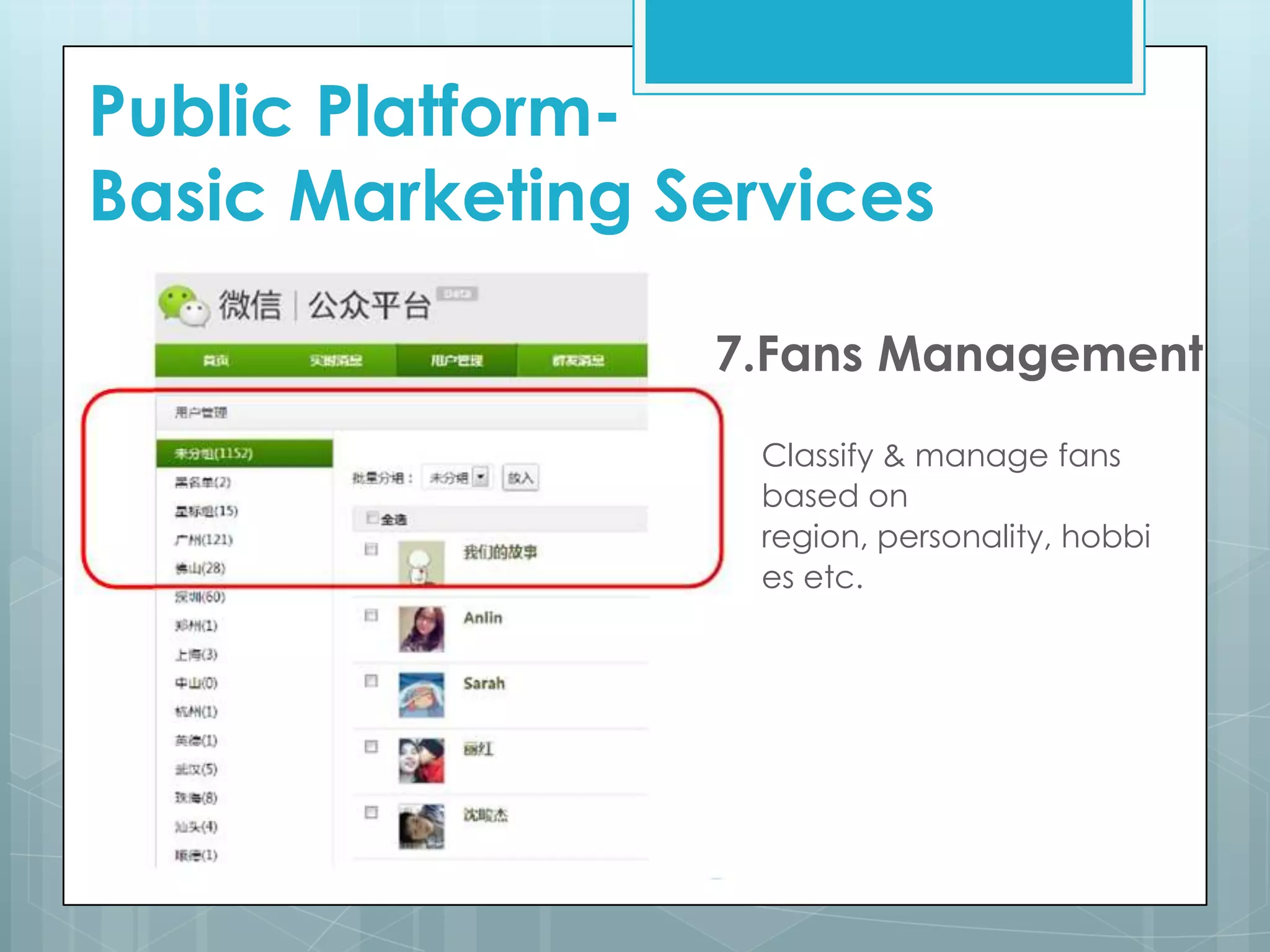The width and height of the screenshot is (1270, 952).
Task: Tick the checkbox for Sarah
Action: point(371,681)
